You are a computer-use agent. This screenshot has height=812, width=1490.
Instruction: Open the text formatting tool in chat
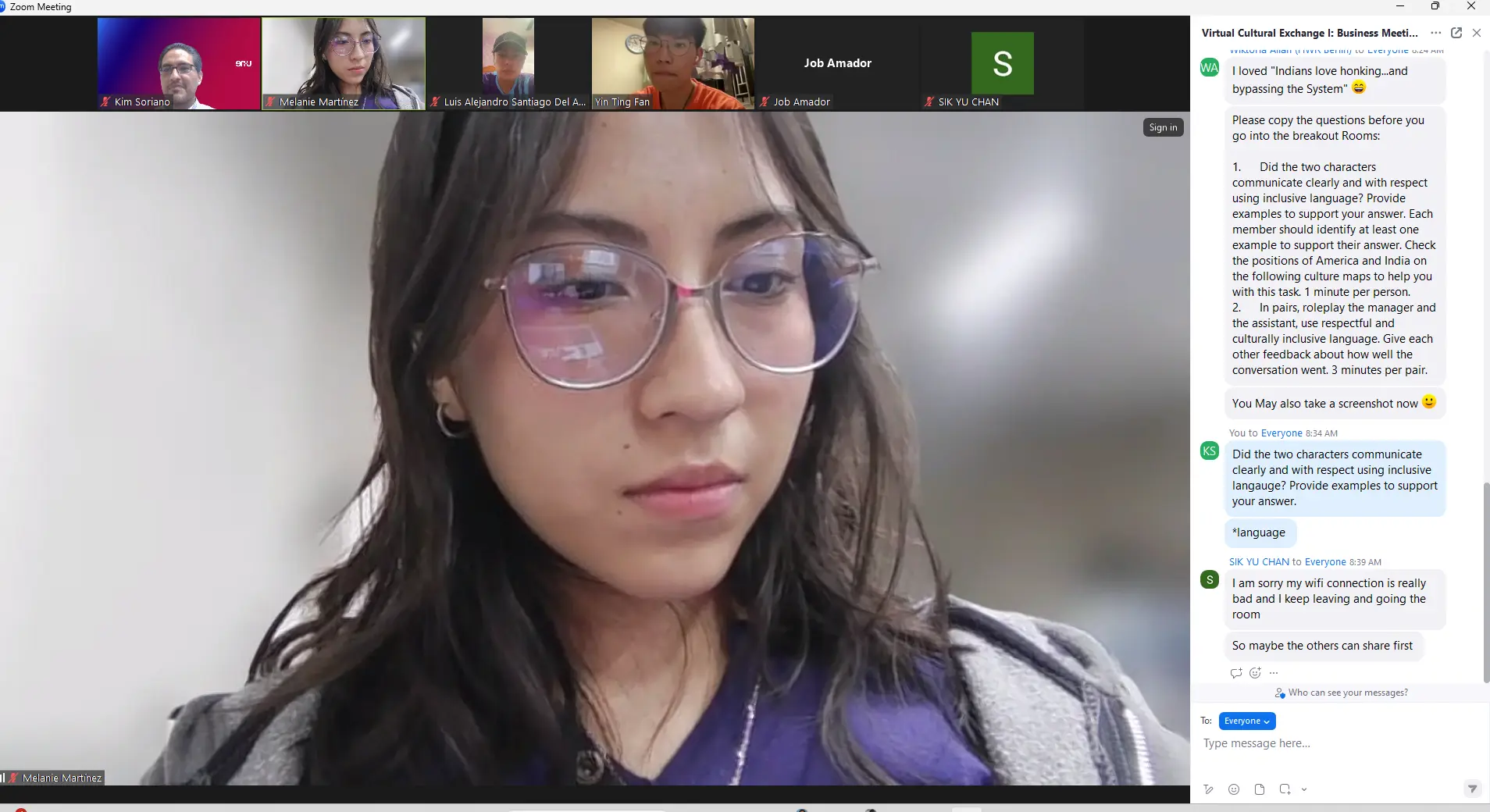1209,789
